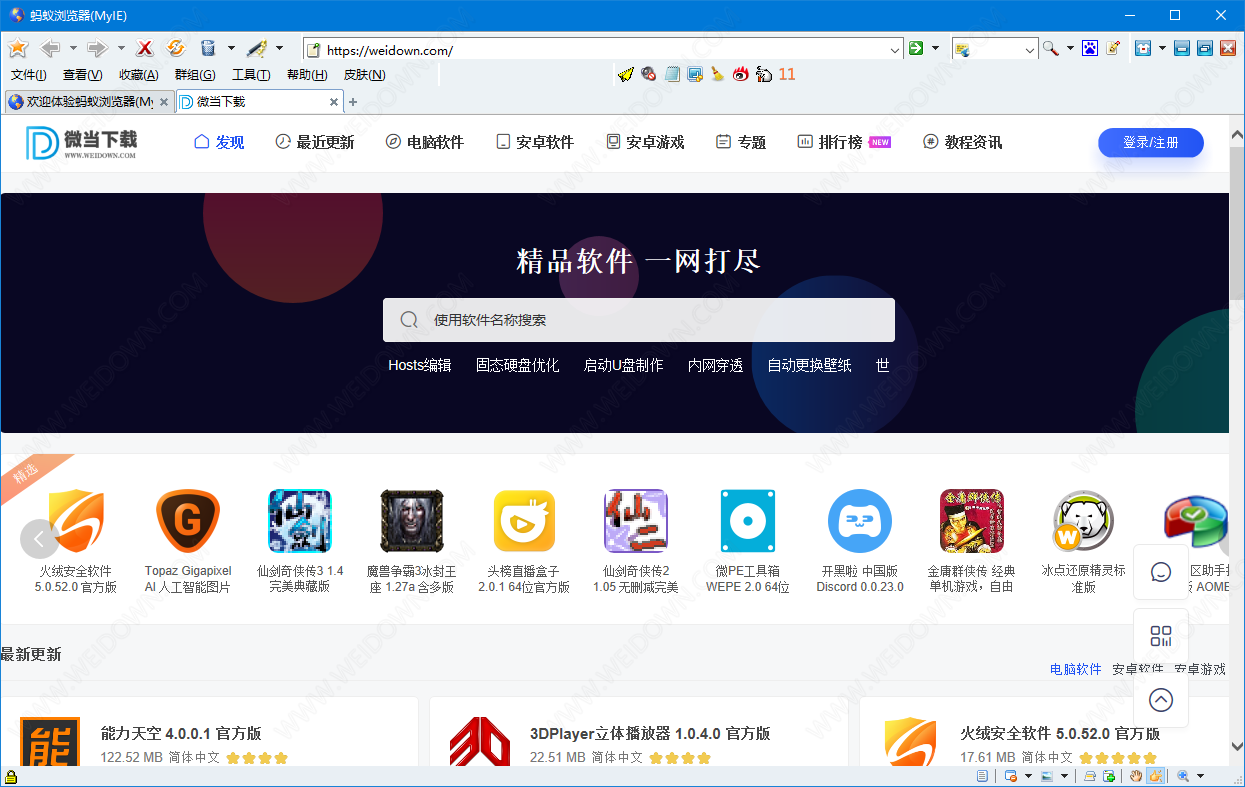Viewport: 1245px width, 787px height.
Task: Click the trash bin toolbar icon
Action: pos(208,48)
